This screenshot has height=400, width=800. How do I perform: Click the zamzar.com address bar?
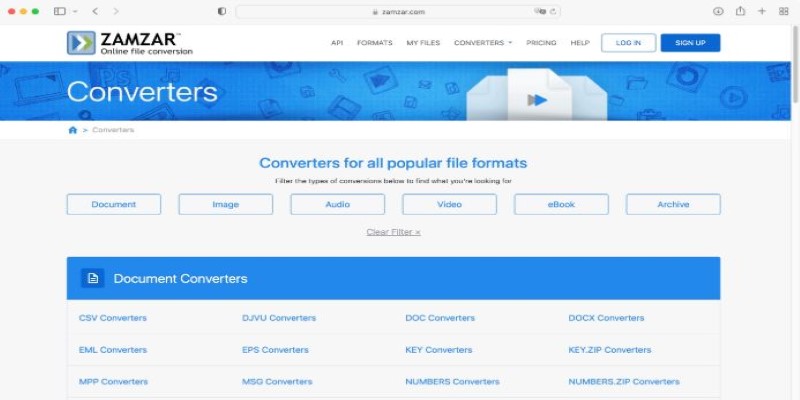point(398,12)
